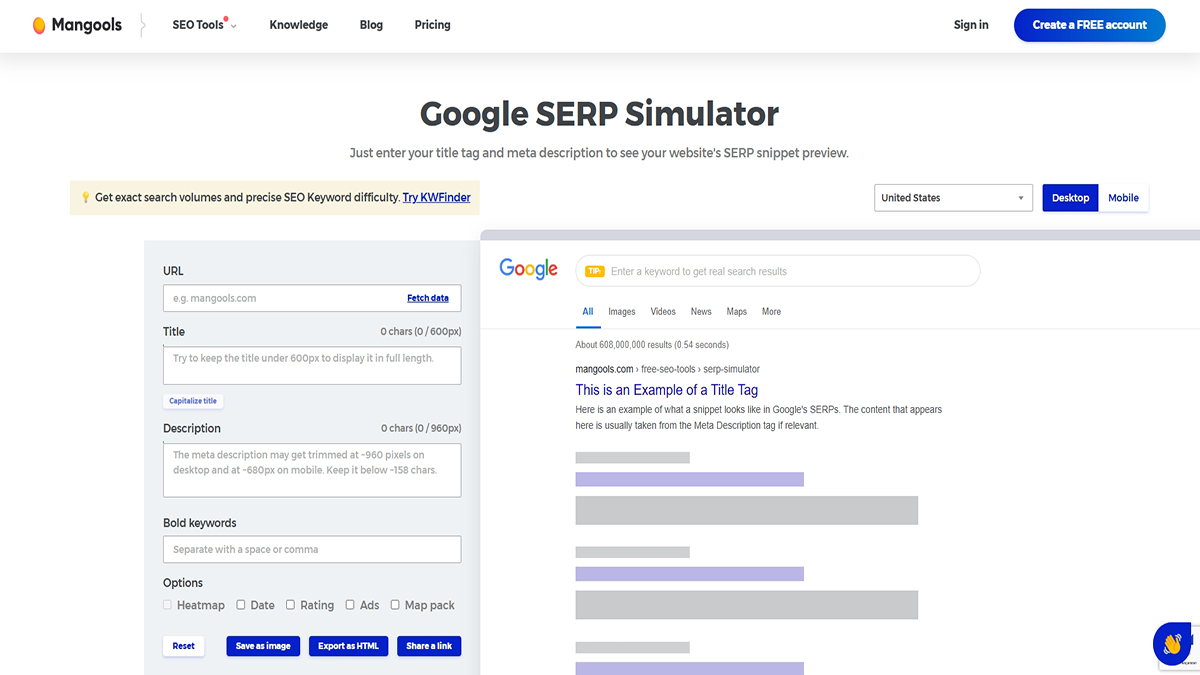
Task: Click the Reset button
Action: point(184,646)
